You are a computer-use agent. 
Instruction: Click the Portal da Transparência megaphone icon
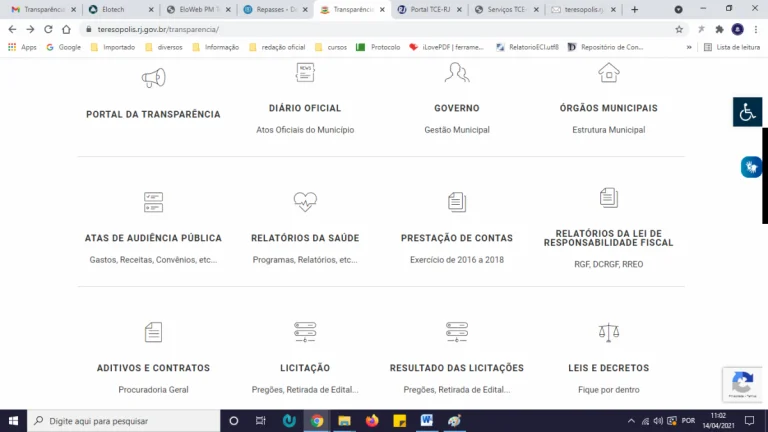pos(153,77)
